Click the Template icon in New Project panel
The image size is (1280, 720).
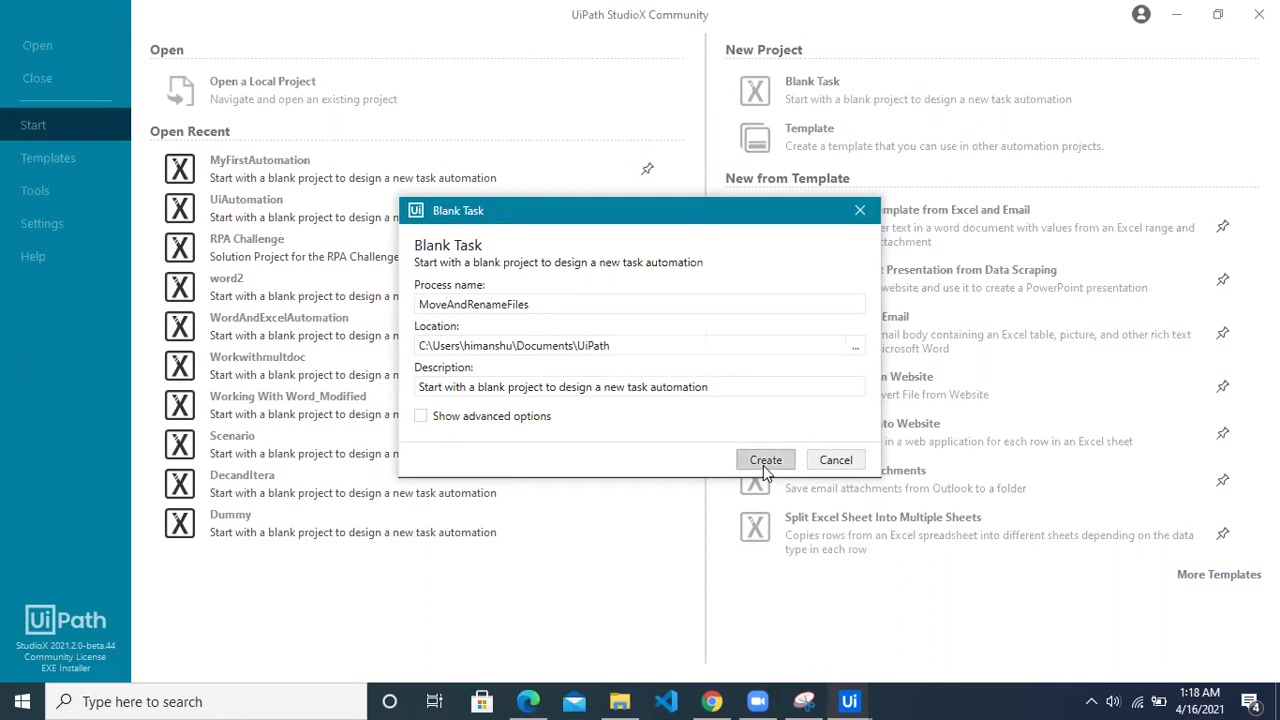(x=755, y=138)
